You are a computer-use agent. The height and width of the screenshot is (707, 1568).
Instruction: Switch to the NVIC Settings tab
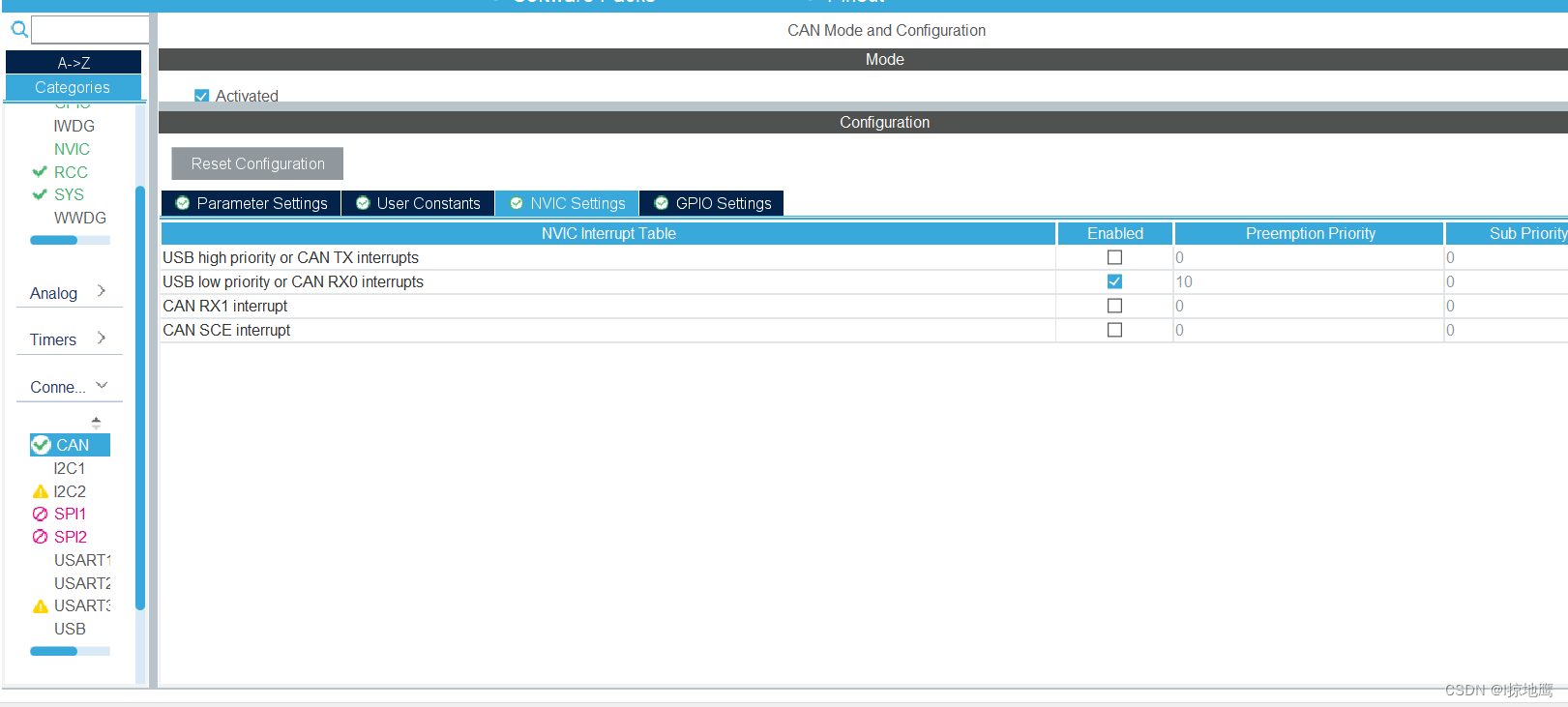tap(567, 203)
